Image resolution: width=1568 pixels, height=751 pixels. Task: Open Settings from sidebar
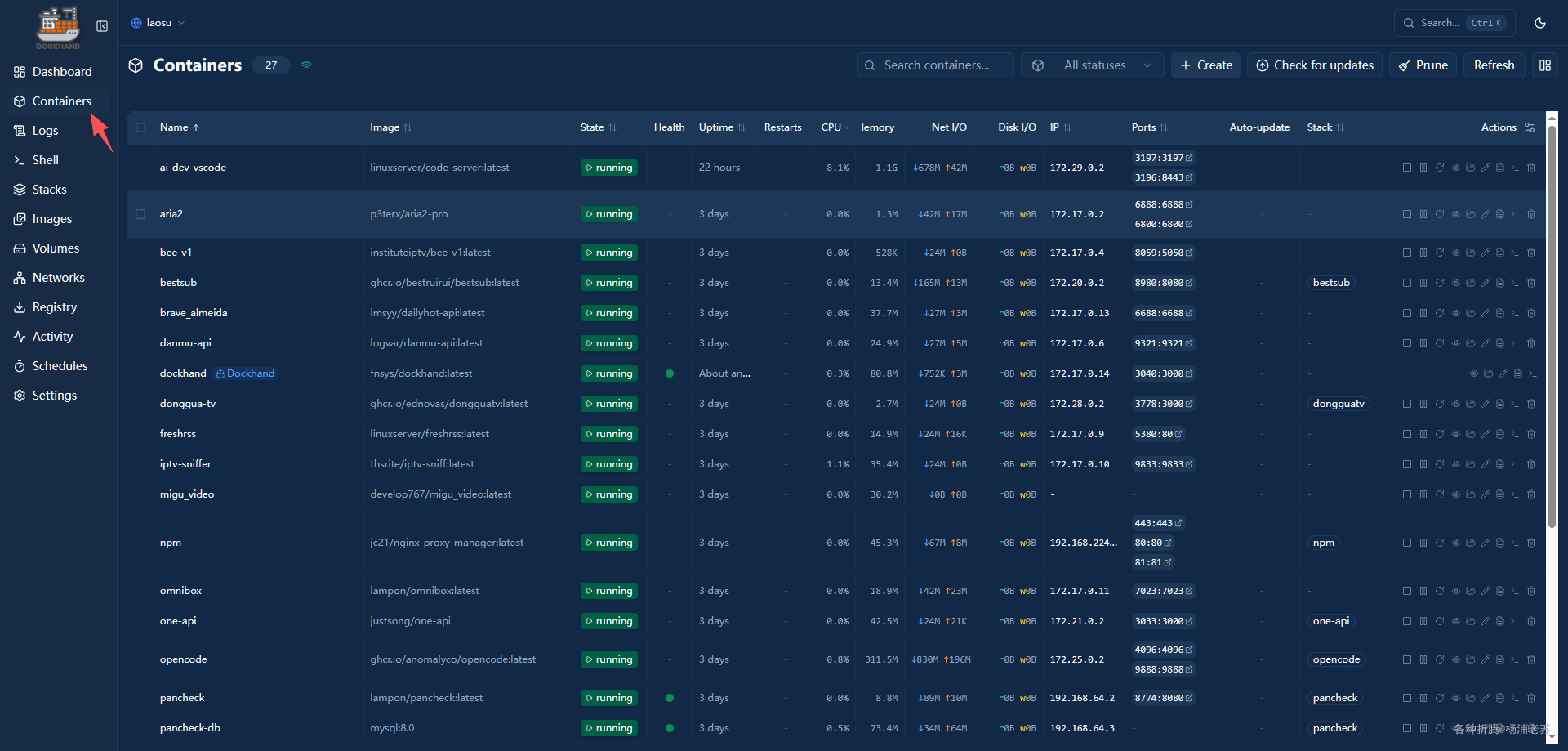point(59,396)
